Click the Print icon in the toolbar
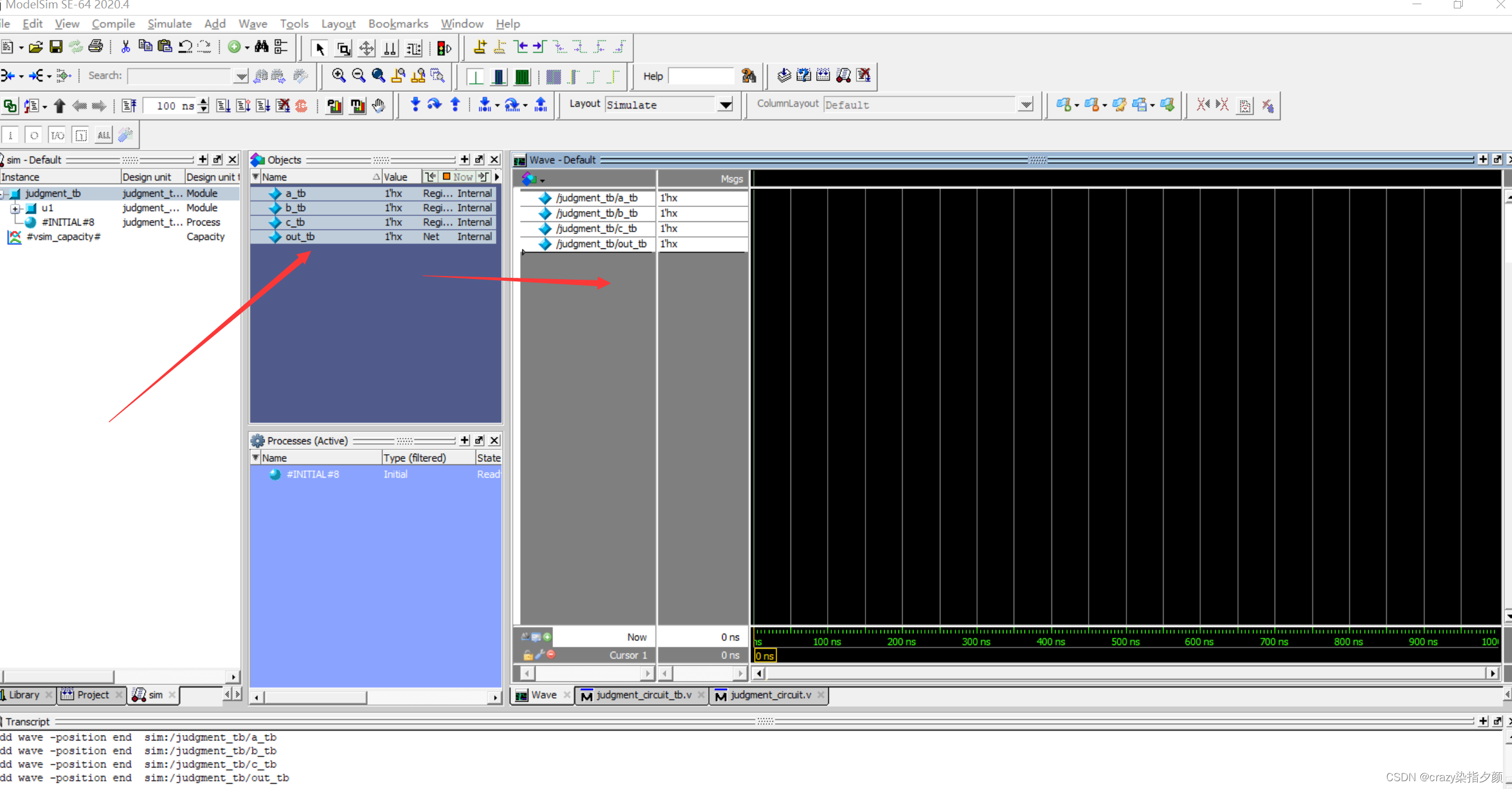Image resolution: width=1512 pixels, height=789 pixels. click(95, 47)
